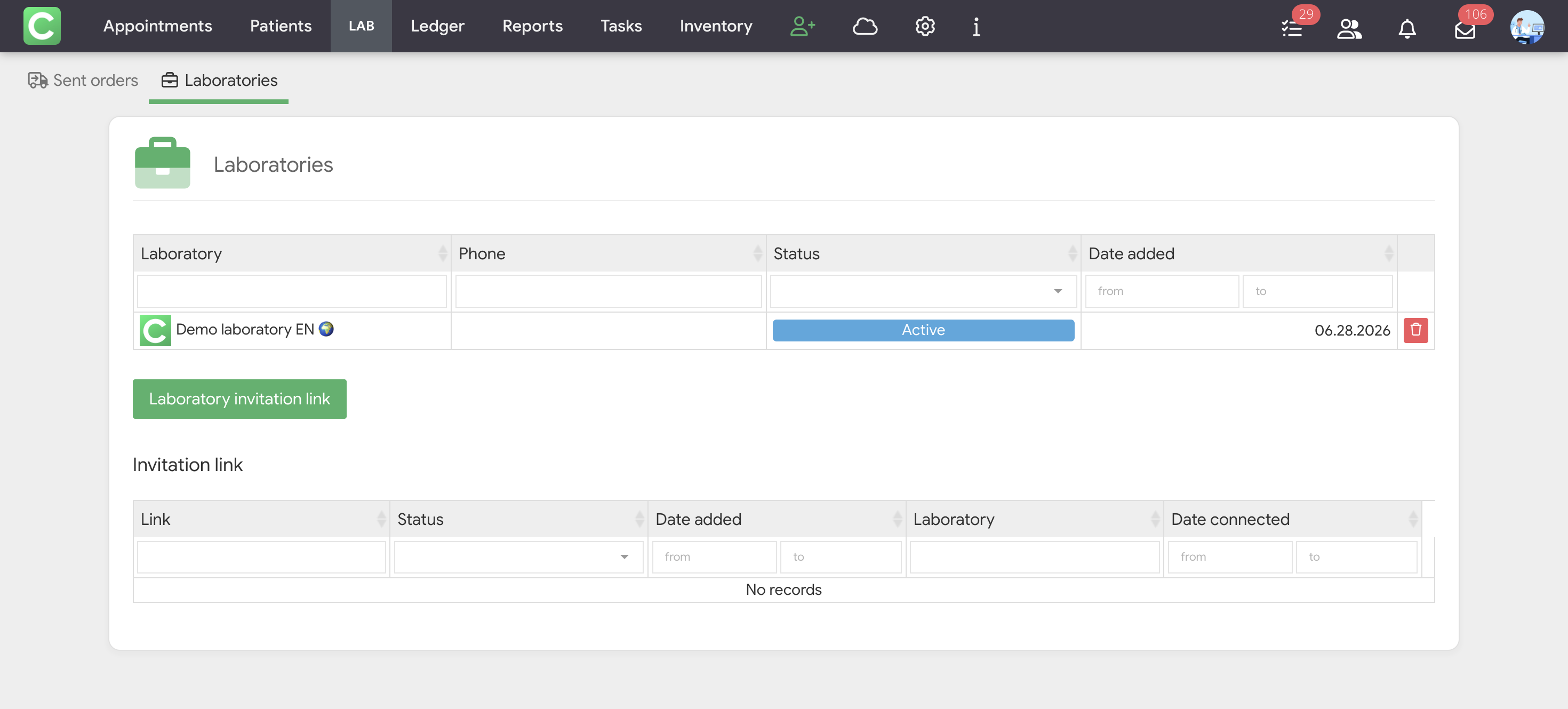
Task: Open the notifications bell
Action: coord(1407,28)
